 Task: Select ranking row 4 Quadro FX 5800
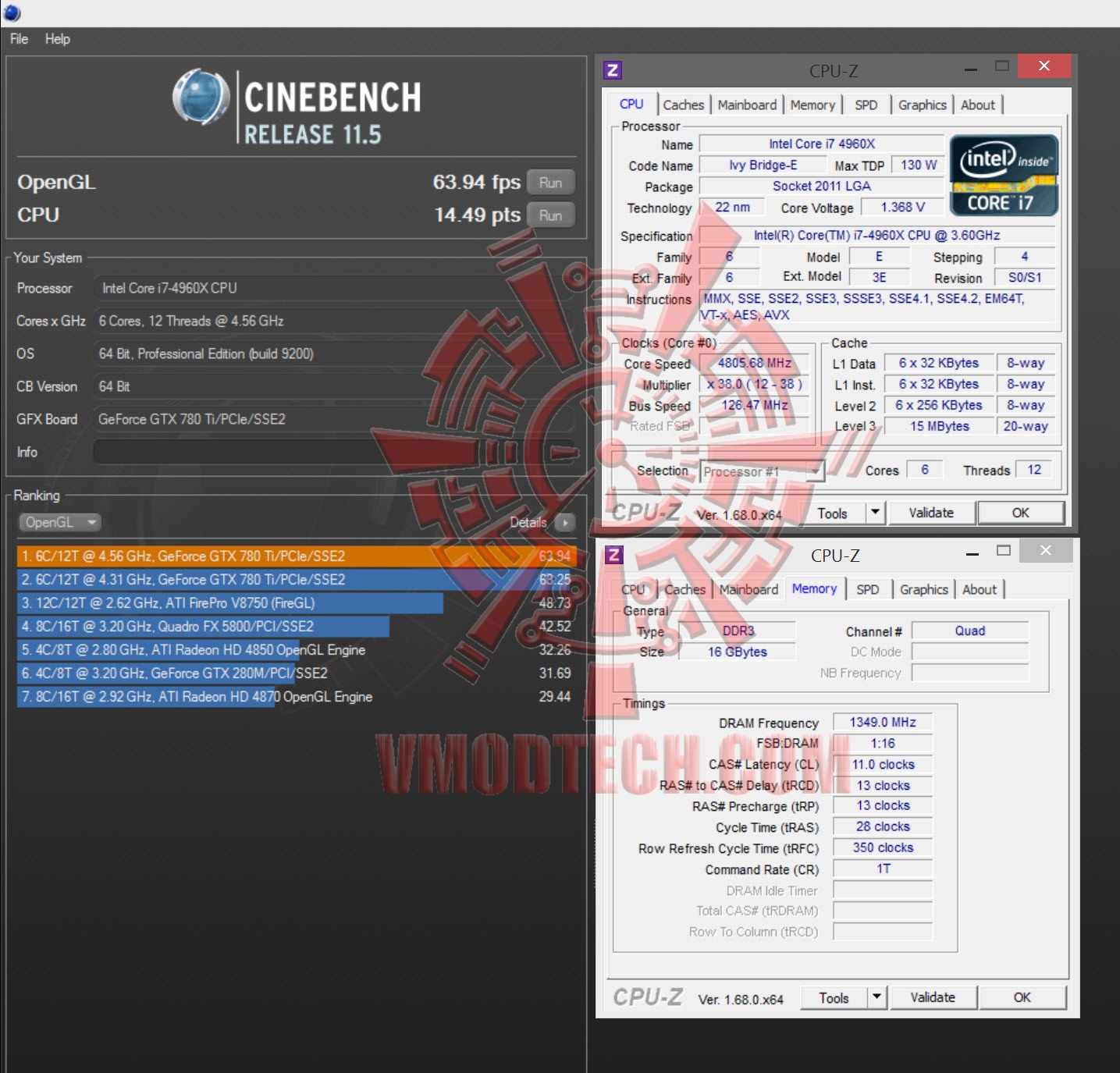(296, 627)
